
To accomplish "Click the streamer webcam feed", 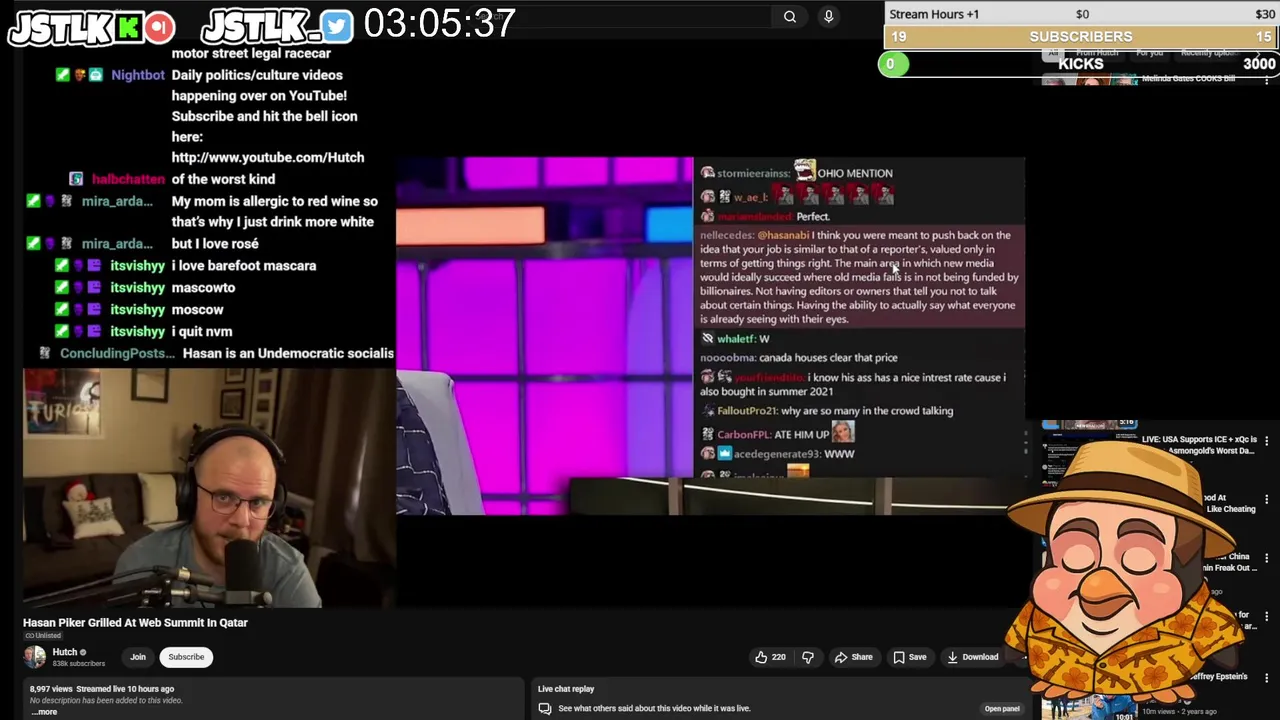I will pos(209,488).
